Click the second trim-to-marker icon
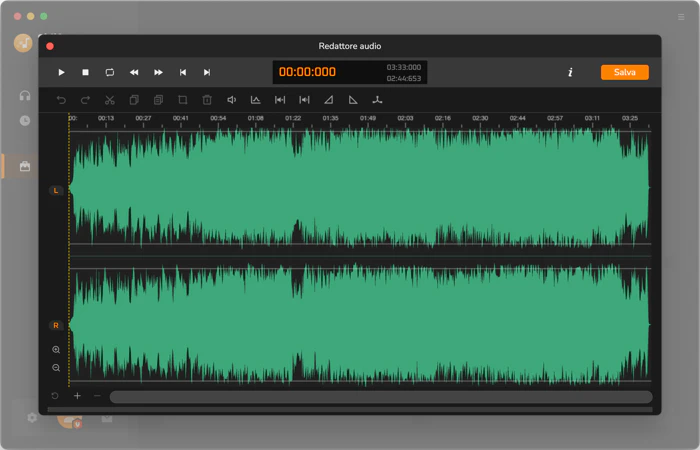700x450 pixels. [x=304, y=100]
